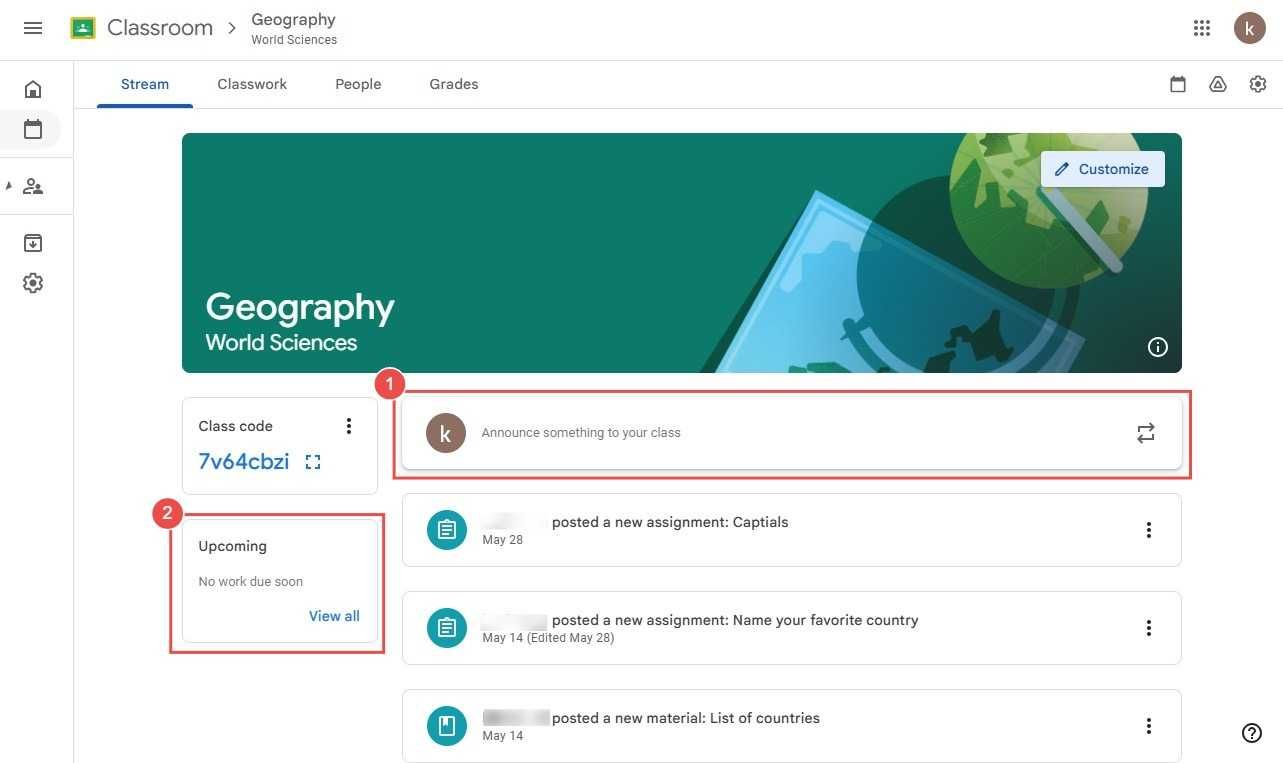Click the reuse post icon
This screenshot has width=1283, height=763.
click(1146, 433)
